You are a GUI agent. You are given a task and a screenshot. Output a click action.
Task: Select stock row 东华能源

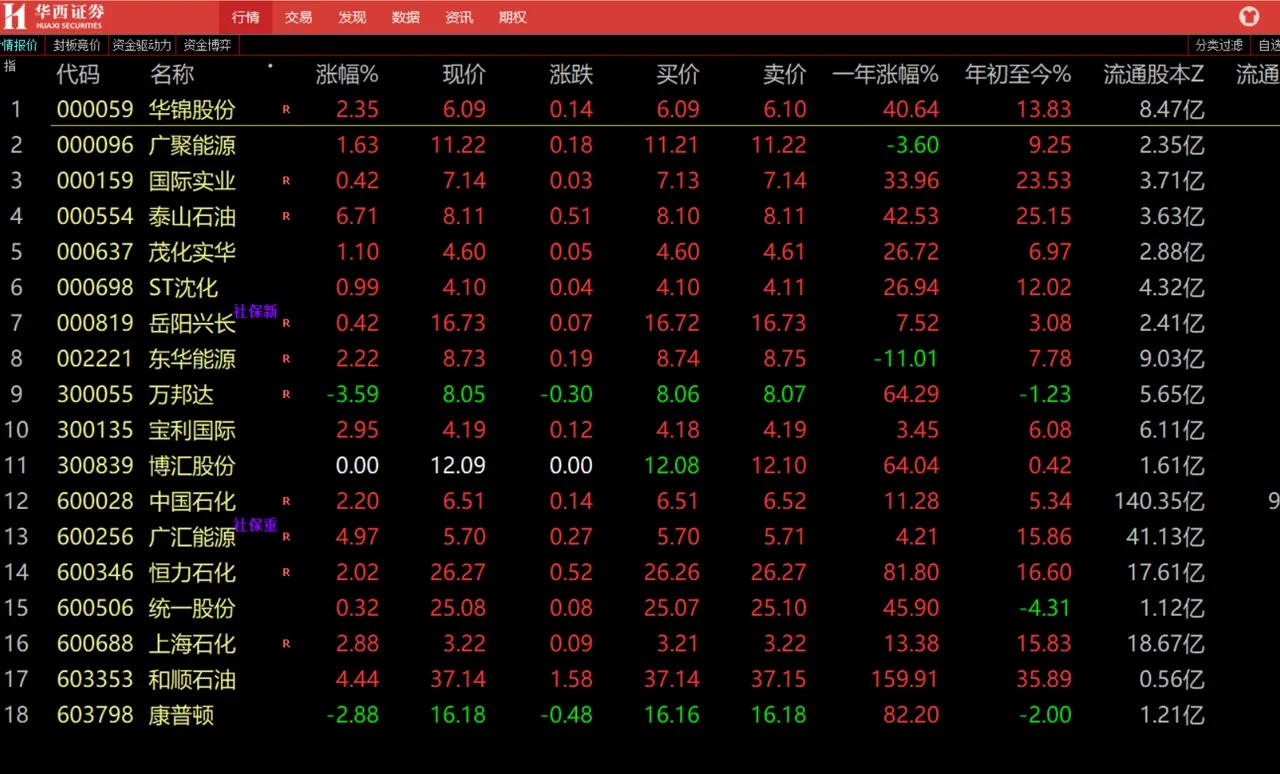coord(640,359)
